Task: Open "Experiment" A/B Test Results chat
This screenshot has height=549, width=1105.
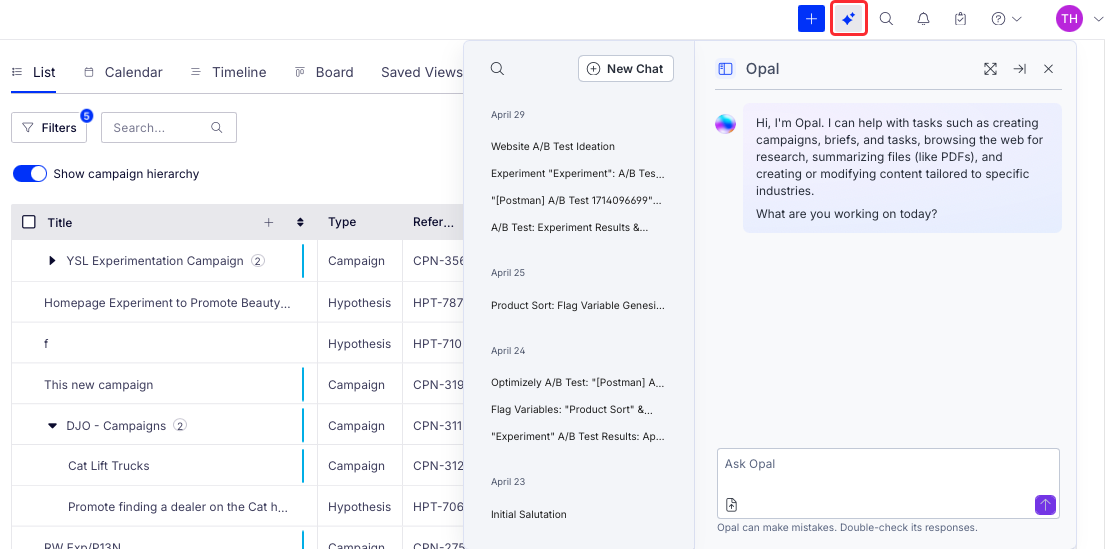Action: point(577,436)
